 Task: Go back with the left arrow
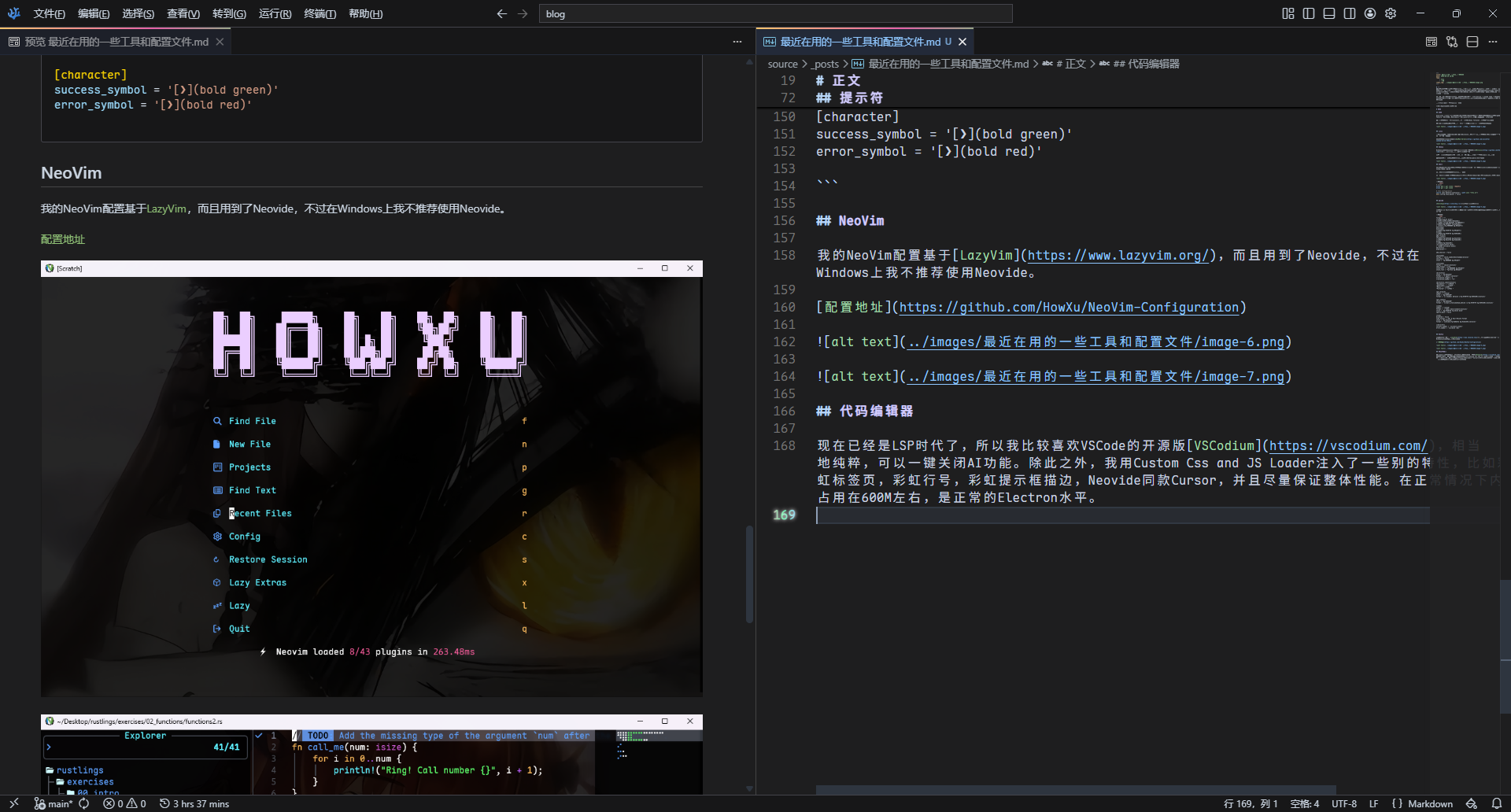click(x=501, y=13)
